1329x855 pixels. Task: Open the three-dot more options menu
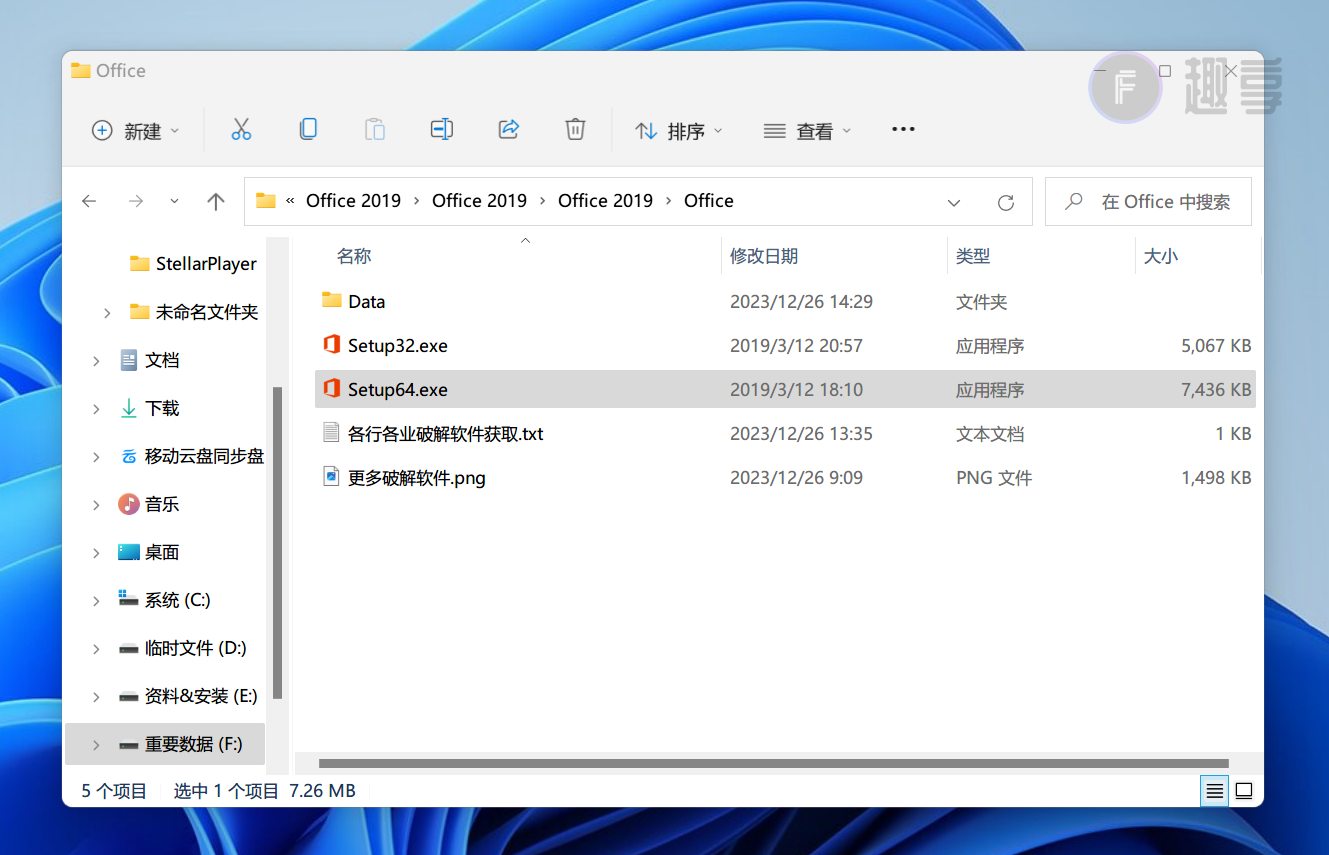click(903, 129)
